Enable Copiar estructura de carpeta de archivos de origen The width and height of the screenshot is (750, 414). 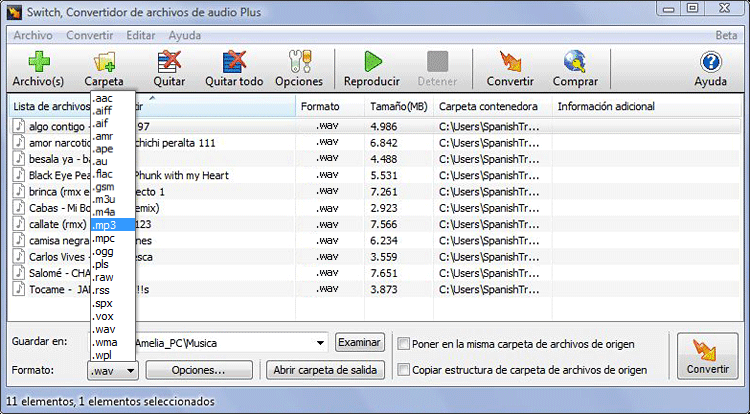(404, 370)
